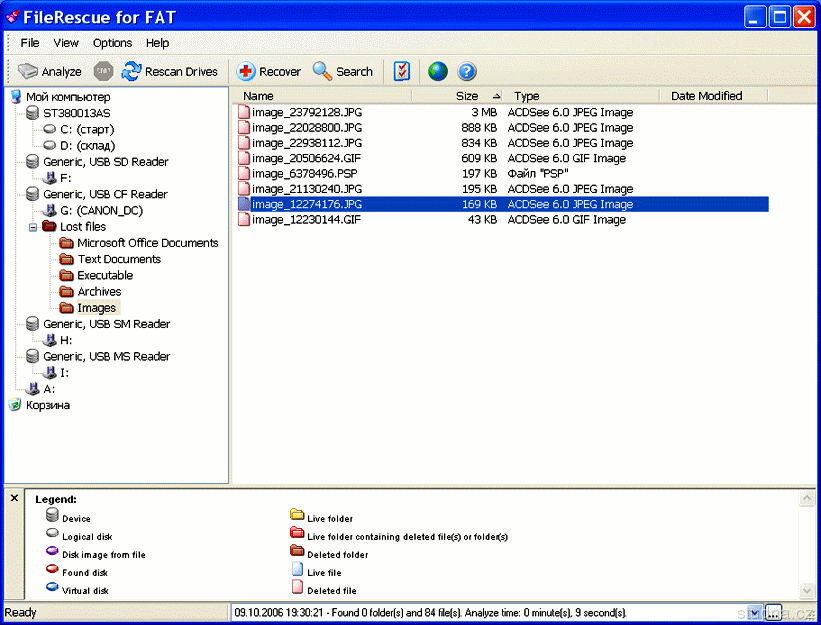The height and width of the screenshot is (625, 821).
Task: Open the File menu
Action: 30,43
